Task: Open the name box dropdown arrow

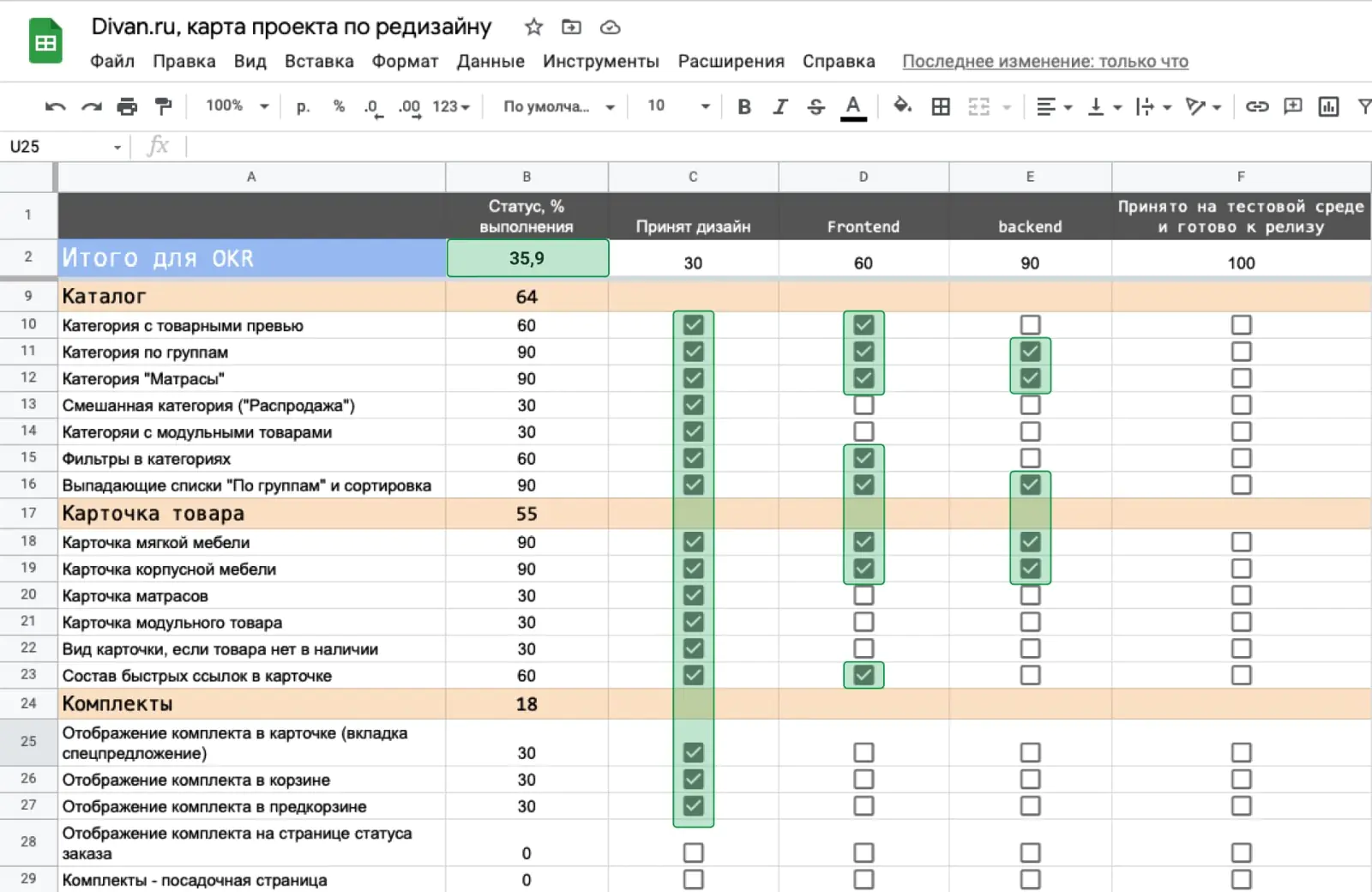Action: click(x=117, y=148)
